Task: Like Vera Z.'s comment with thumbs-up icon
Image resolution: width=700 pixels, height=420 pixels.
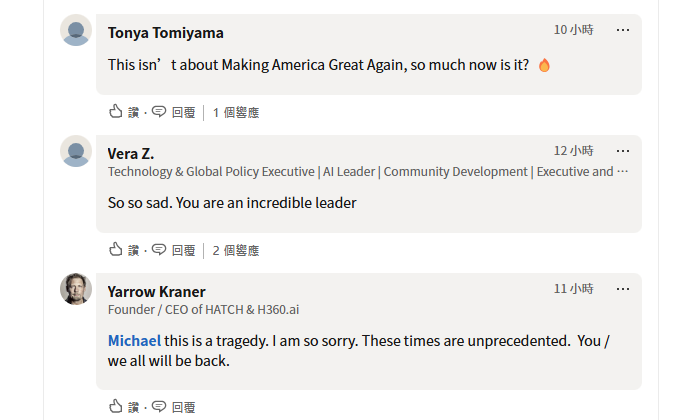Action: (x=116, y=250)
